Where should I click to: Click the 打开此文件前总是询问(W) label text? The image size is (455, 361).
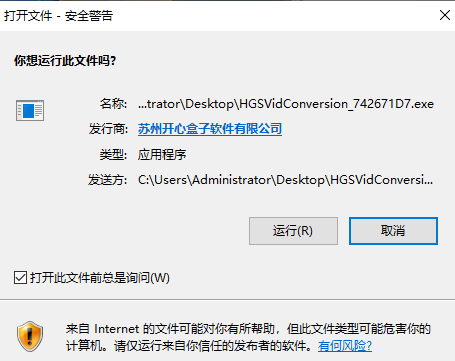tap(100, 277)
